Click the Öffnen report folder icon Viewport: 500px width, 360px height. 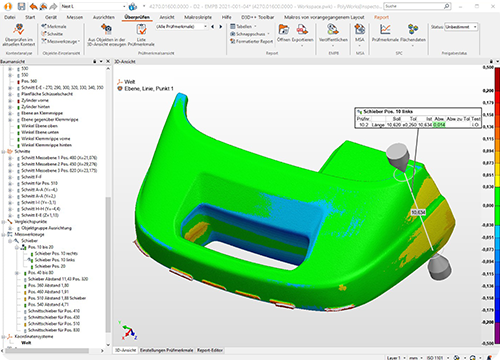284,30
